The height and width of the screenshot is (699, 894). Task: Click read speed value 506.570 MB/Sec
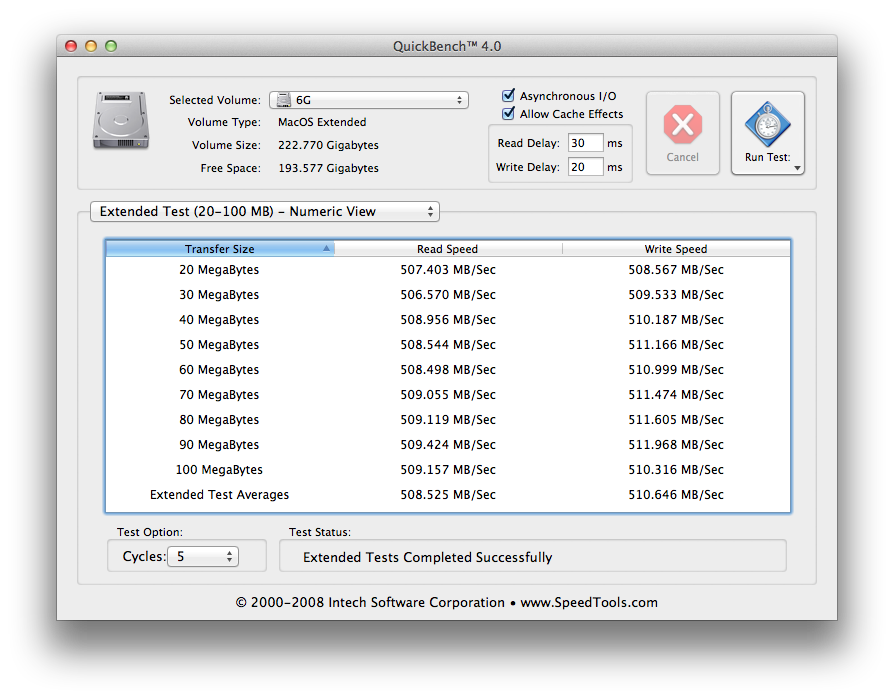coord(448,295)
